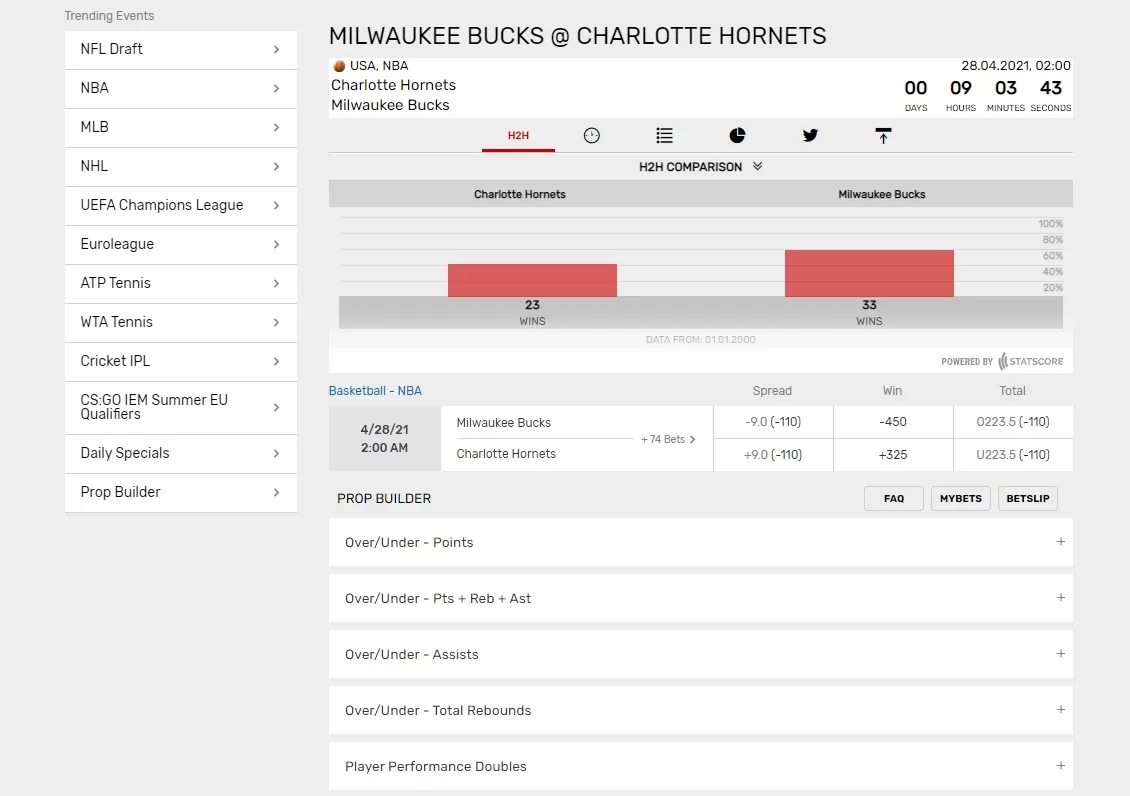Select total under U223.5 (-110)
1130x796 pixels.
pos(1013,455)
